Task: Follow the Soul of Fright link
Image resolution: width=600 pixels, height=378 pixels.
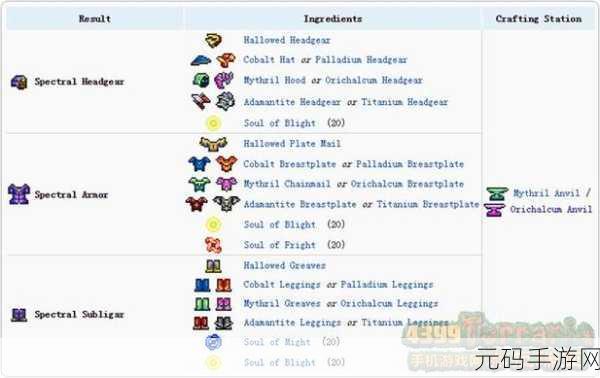Action: point(279,245)
